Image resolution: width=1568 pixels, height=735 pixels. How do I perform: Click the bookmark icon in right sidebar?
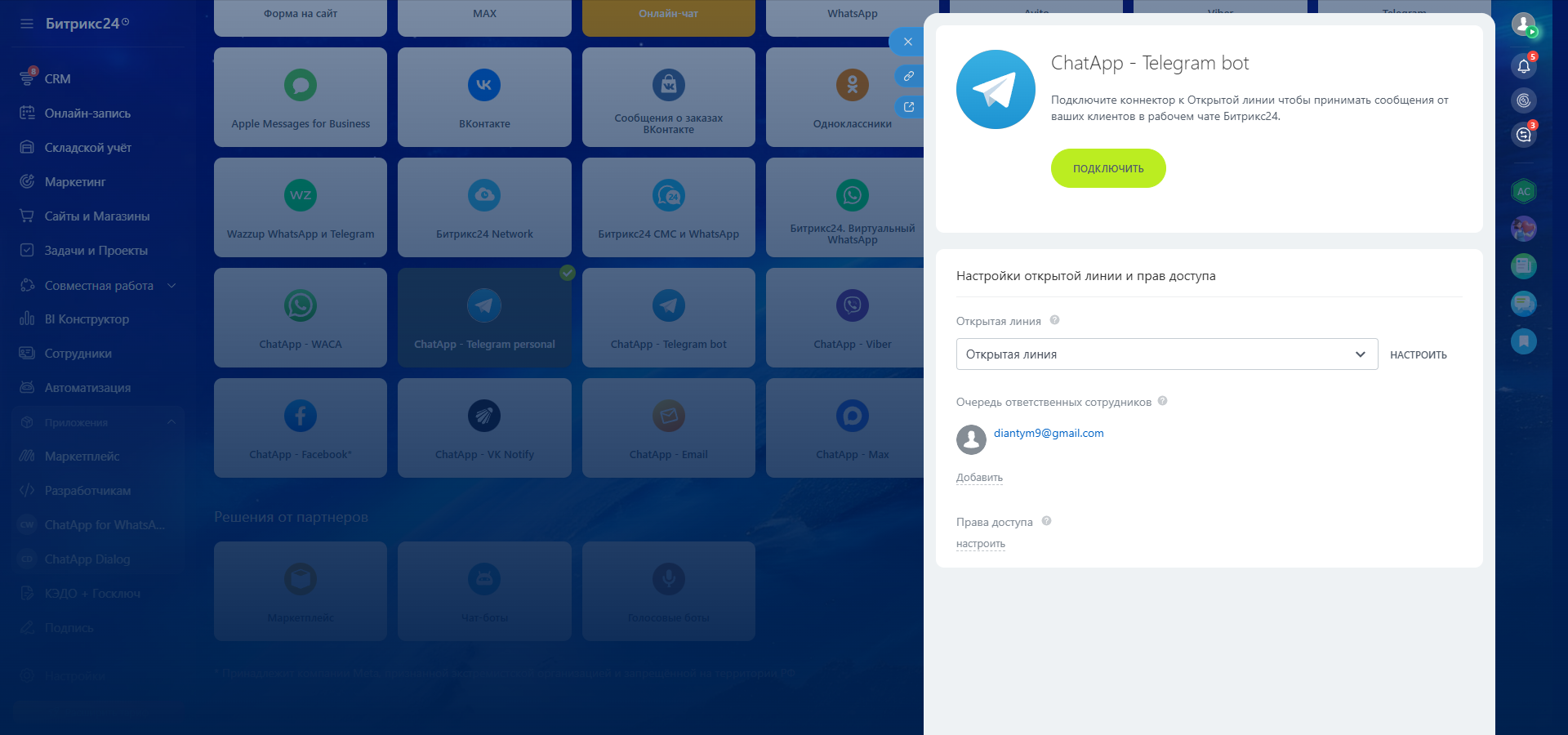coord(1523,341)
